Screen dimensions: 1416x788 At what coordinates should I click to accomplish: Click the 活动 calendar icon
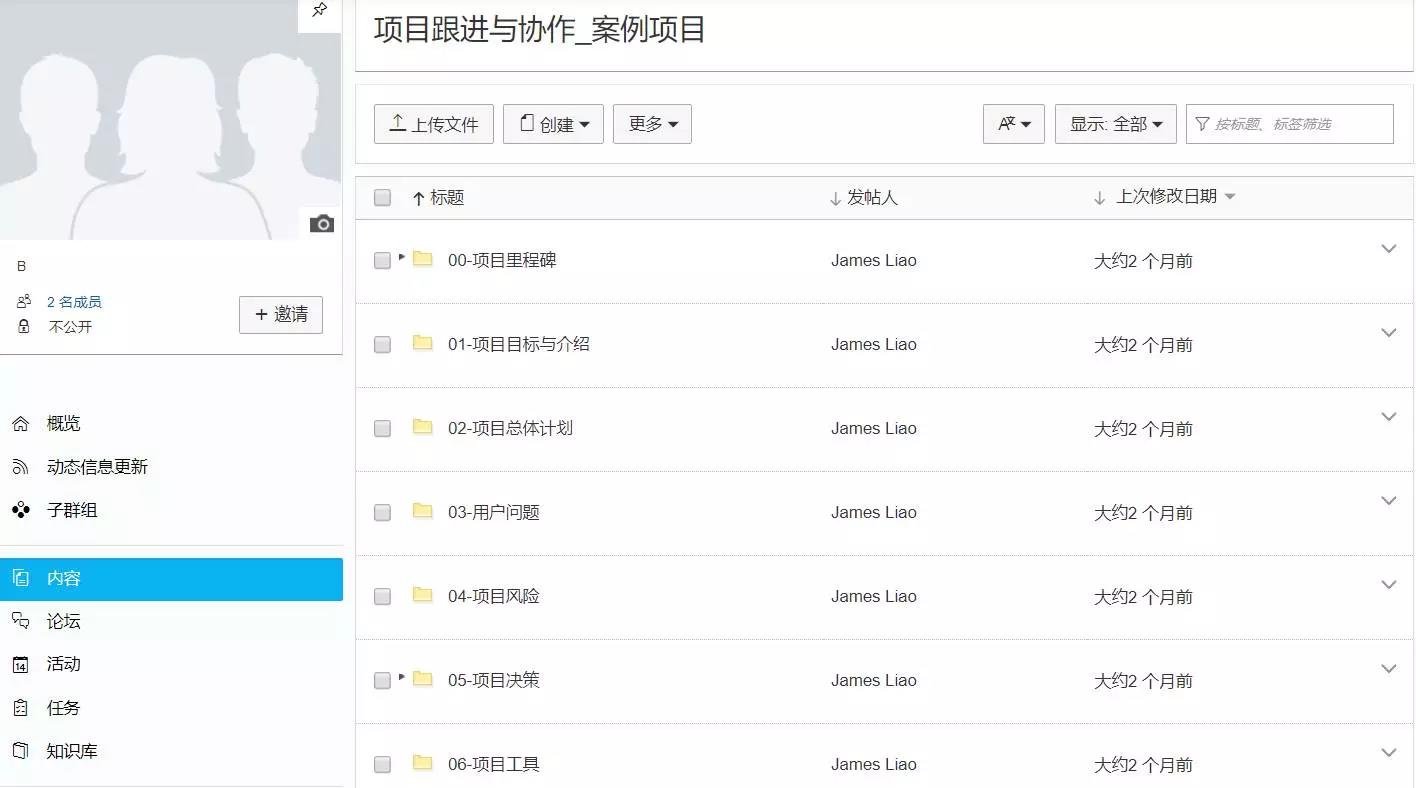click(x=20, y=664)
